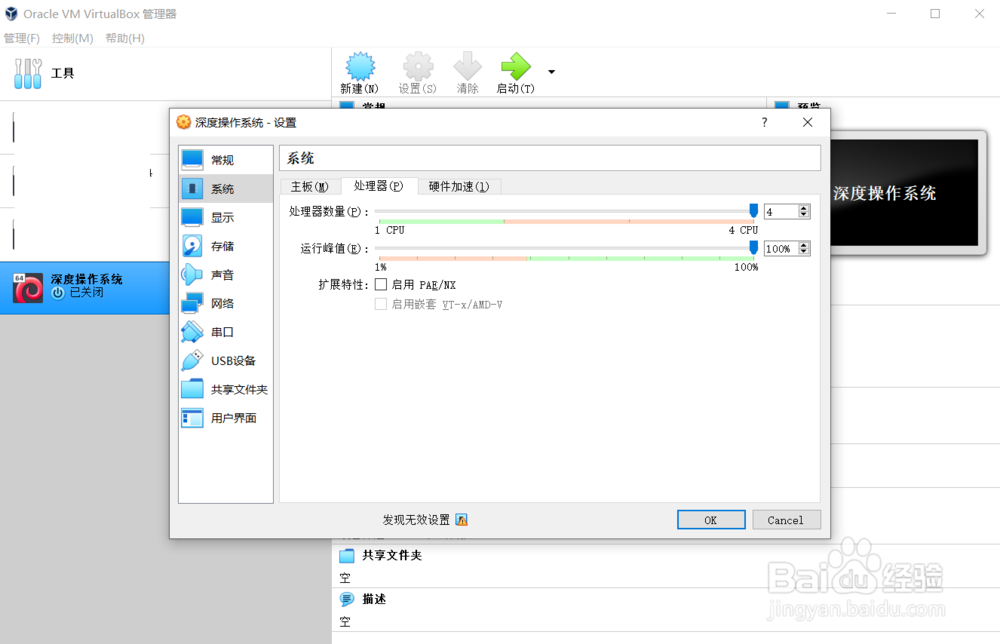The image size is (1000, 644).
Task: Click the 新建(N) toolbar icon
Action: coord(360,66)
